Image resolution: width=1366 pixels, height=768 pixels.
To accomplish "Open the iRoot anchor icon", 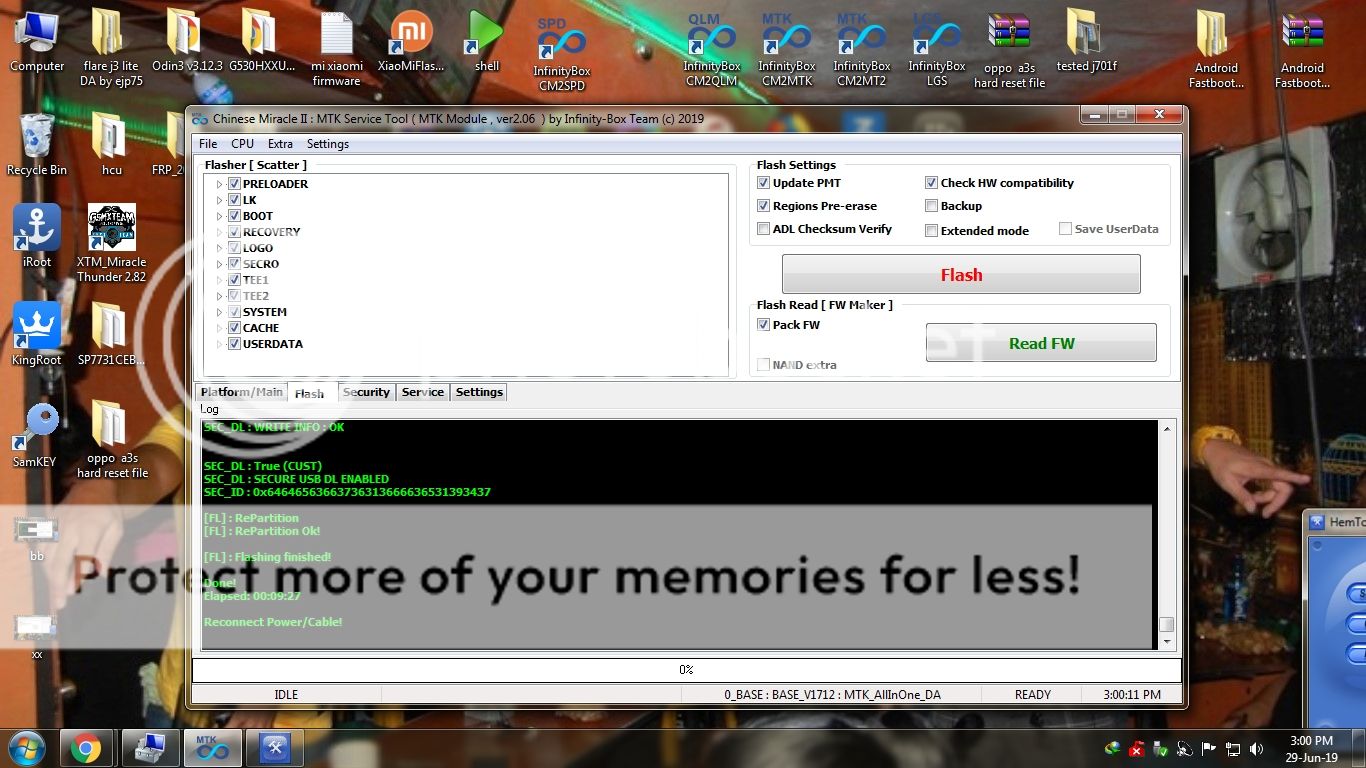I will 37,230.
